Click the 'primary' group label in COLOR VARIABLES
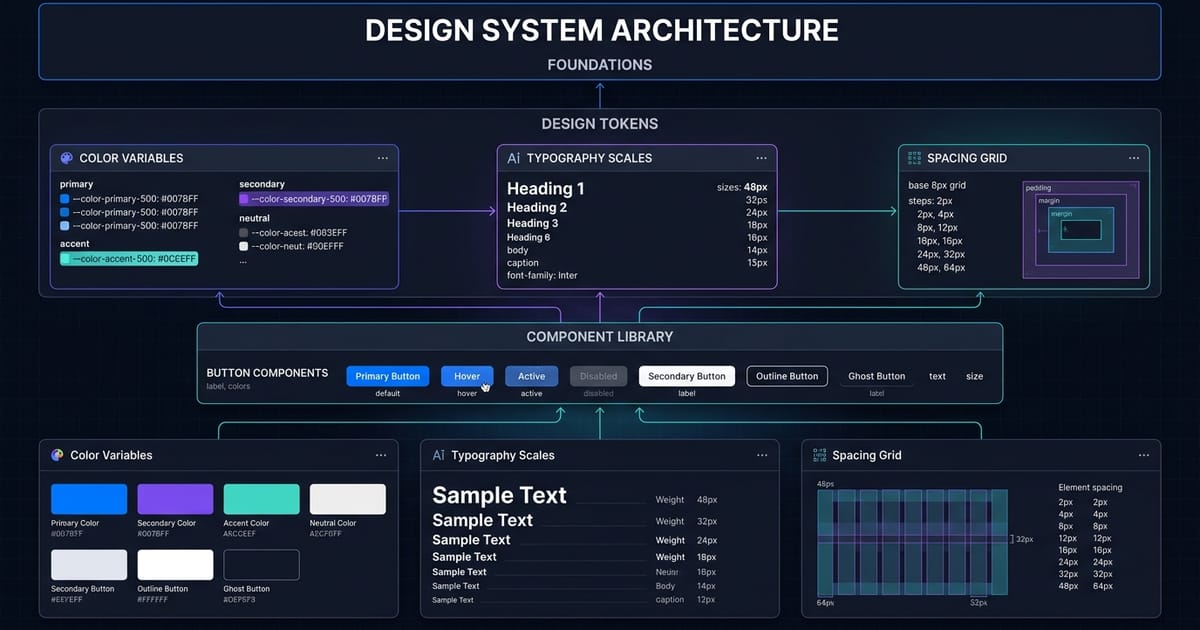 76,184
